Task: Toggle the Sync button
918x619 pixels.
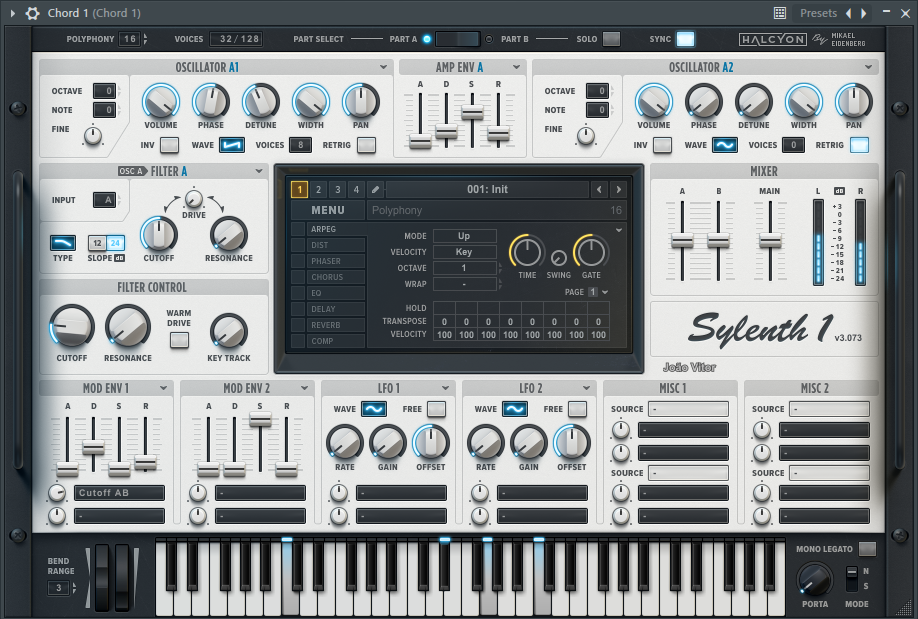Action: [x=685, y=39]
